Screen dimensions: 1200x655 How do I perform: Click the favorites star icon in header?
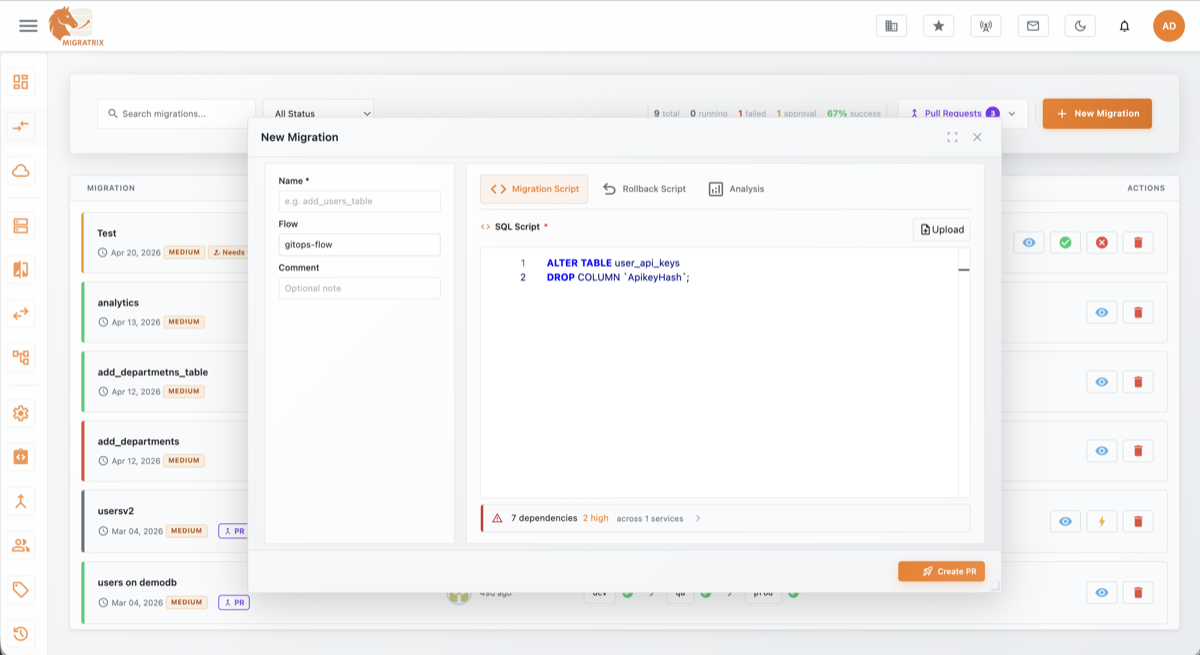click(938, 26)
